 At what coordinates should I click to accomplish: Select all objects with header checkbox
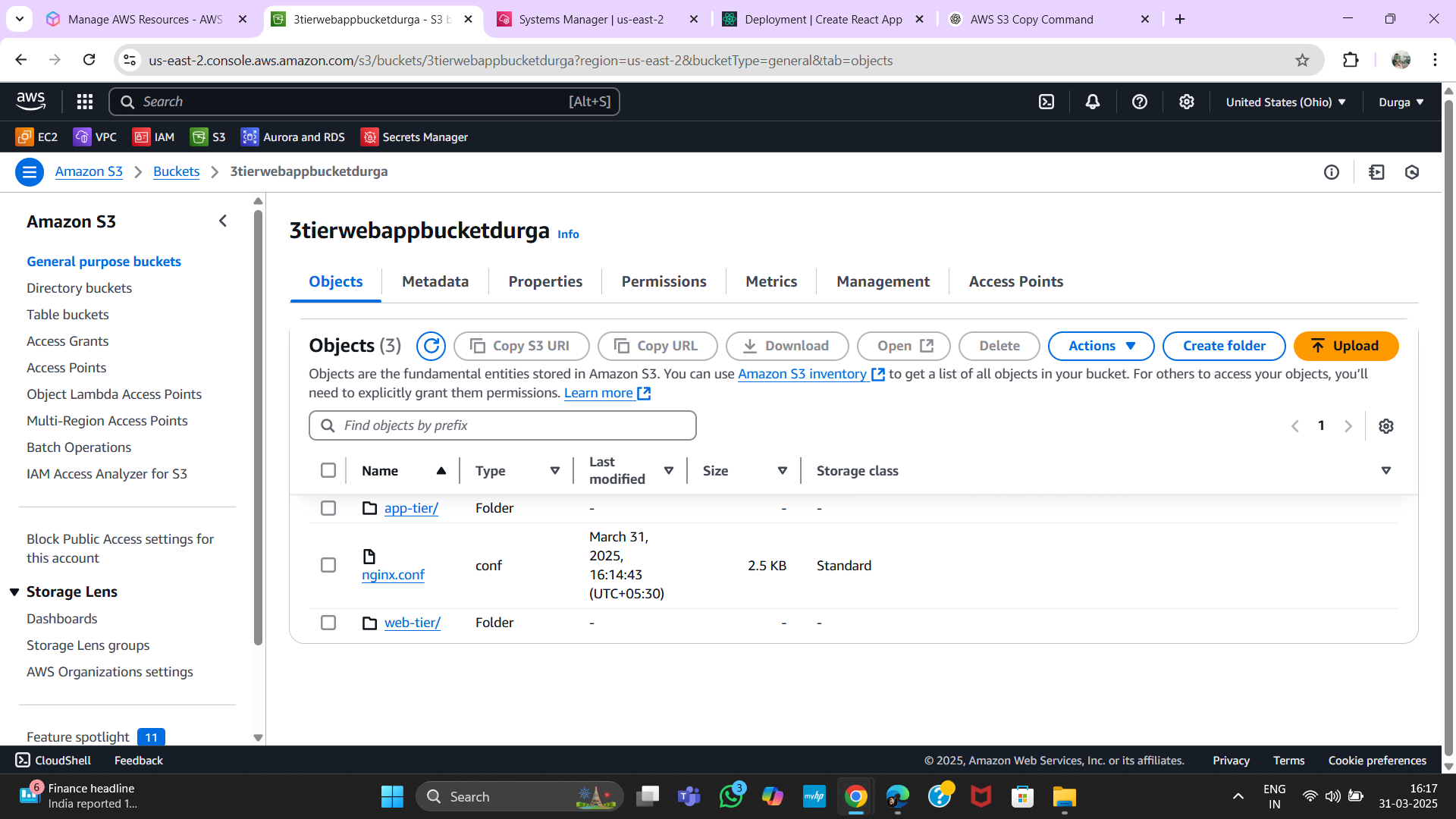(x=328, y=470)
